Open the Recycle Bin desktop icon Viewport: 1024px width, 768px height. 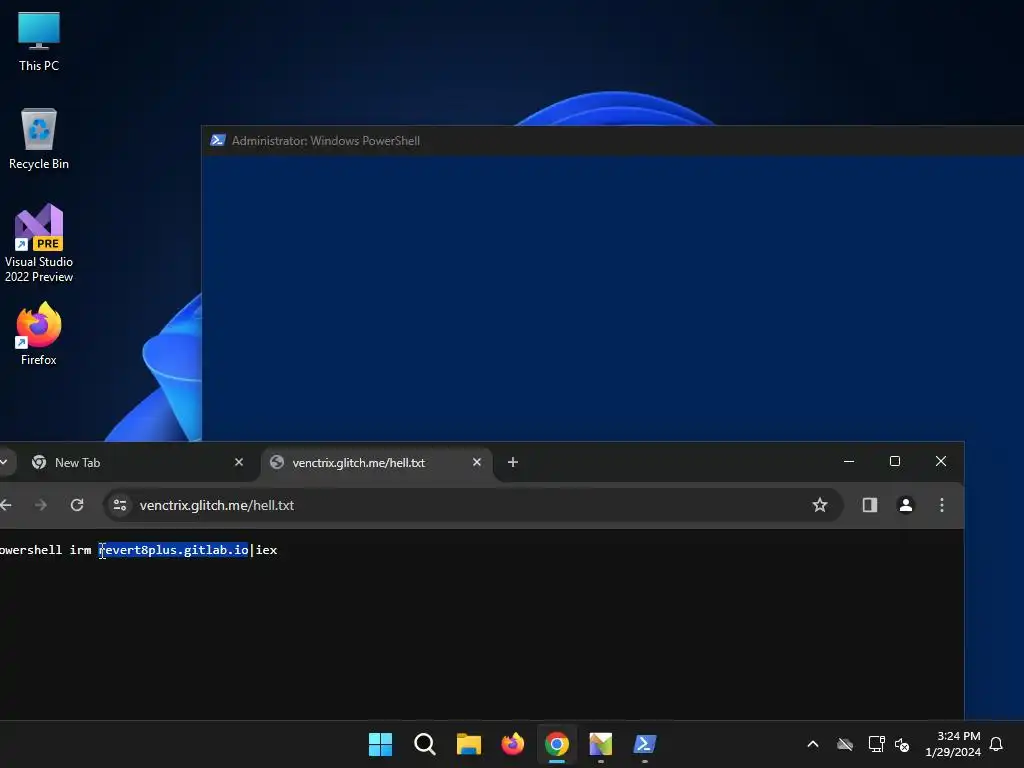click(x=39, y=139)
